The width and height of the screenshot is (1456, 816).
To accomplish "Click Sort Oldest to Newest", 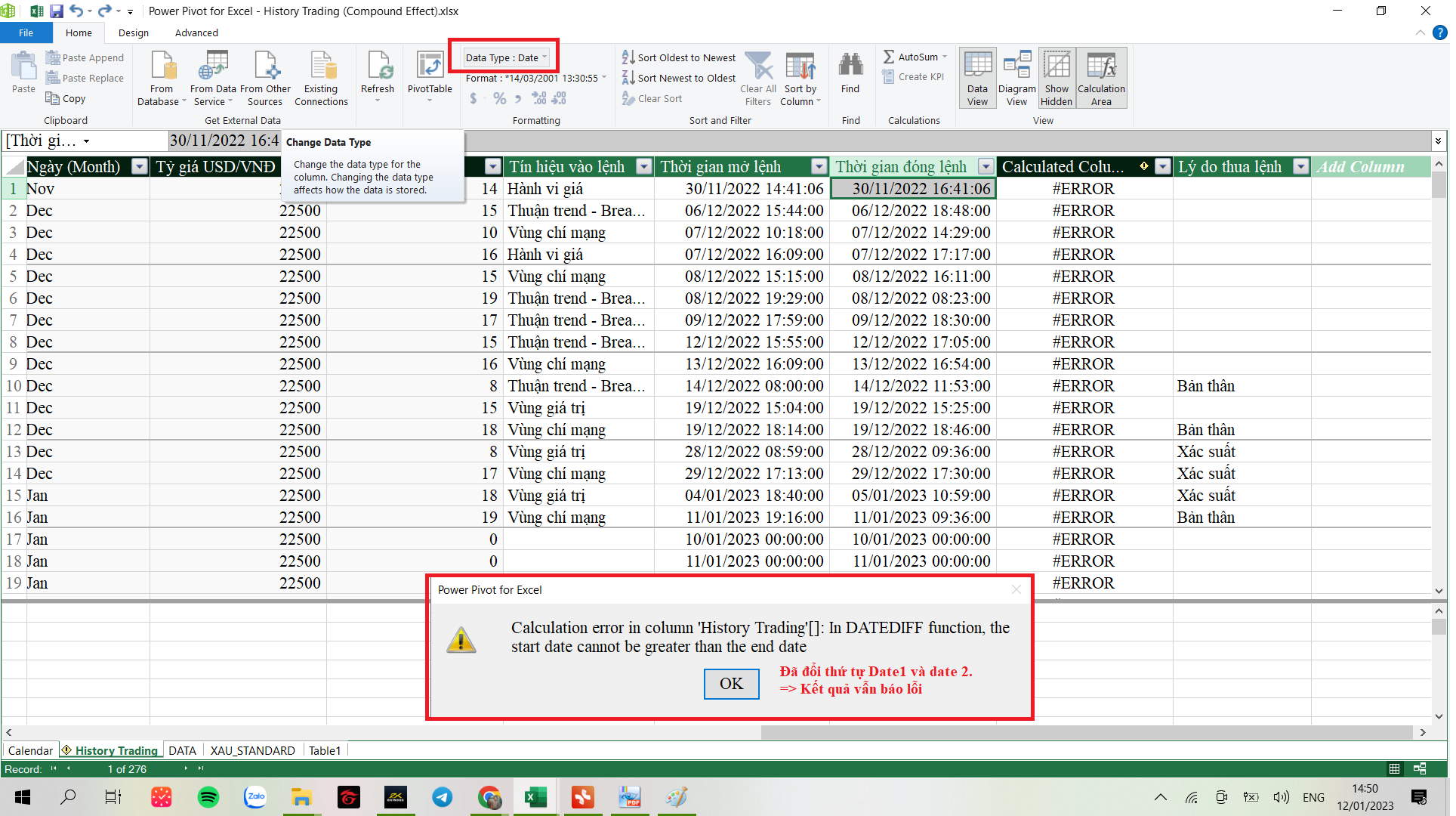I will [x=678, y=57].
